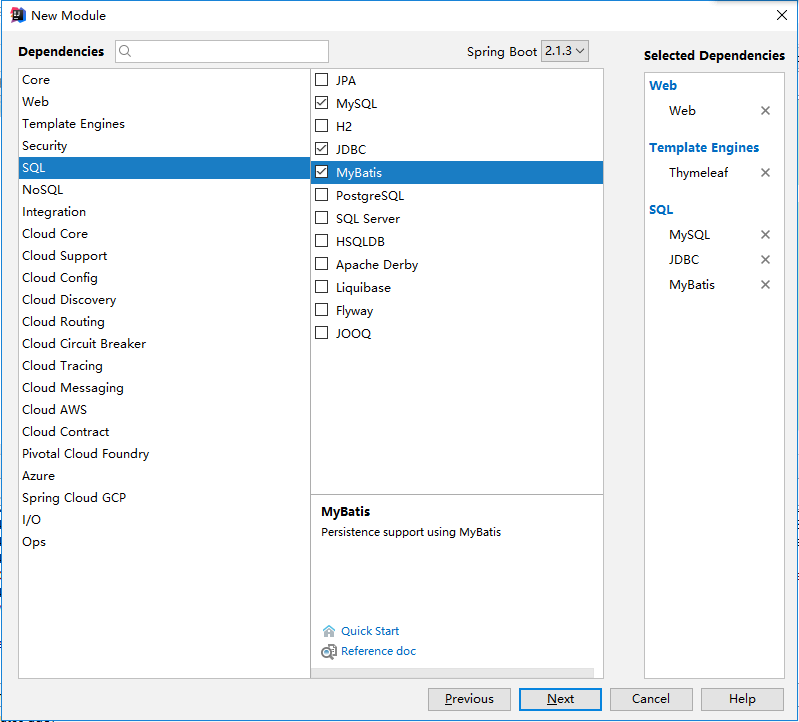This screenshot has height=722, width=799.
Task: Open the Spring Boot version dropdown
Action: click(565, 51)
